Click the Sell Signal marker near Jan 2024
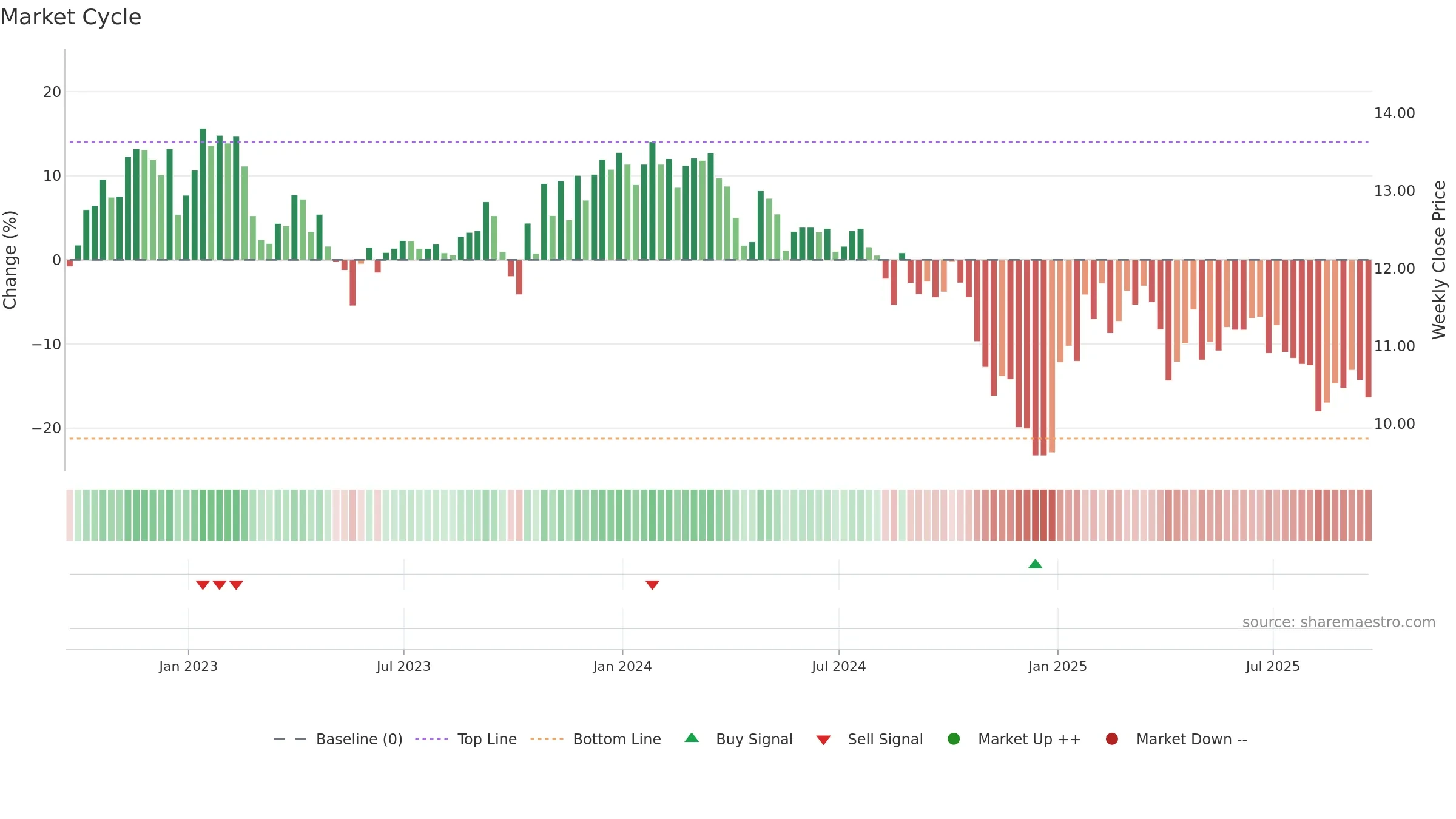This screenshot has height=819, width=1456. [652, 585]
